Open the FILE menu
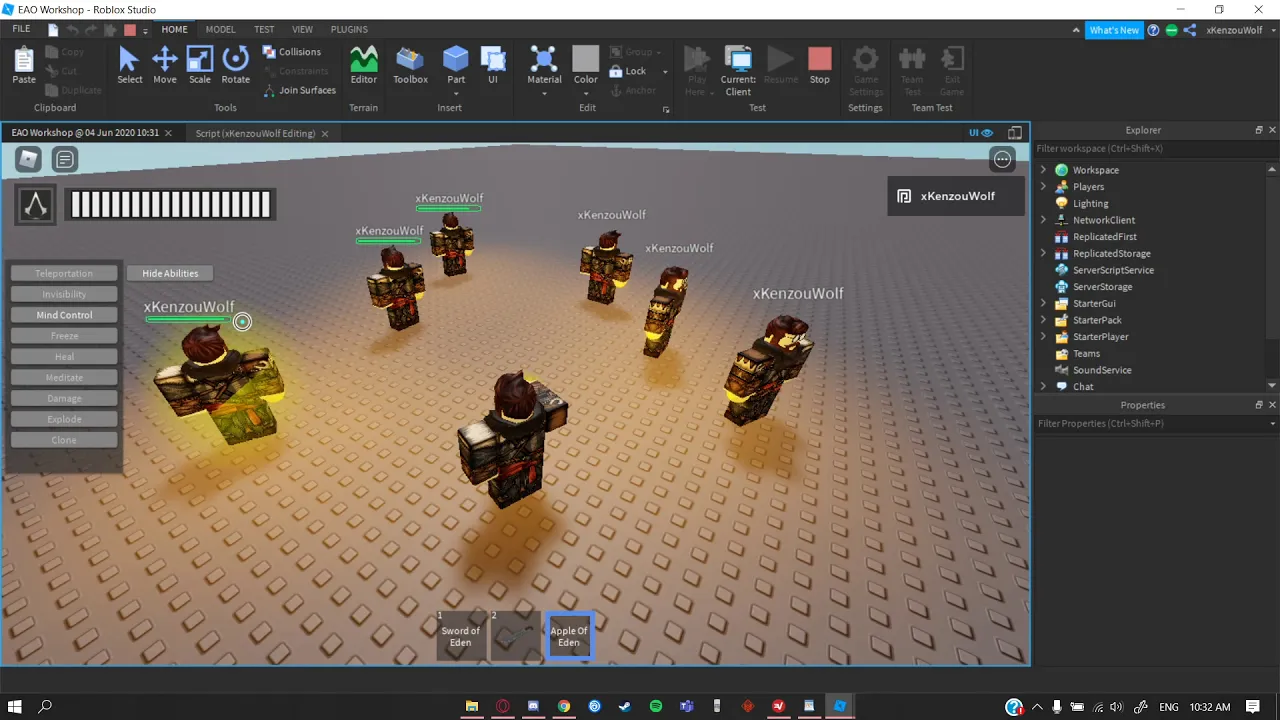The width and height of the screenshot is (1280, 720). pos(21,30)
